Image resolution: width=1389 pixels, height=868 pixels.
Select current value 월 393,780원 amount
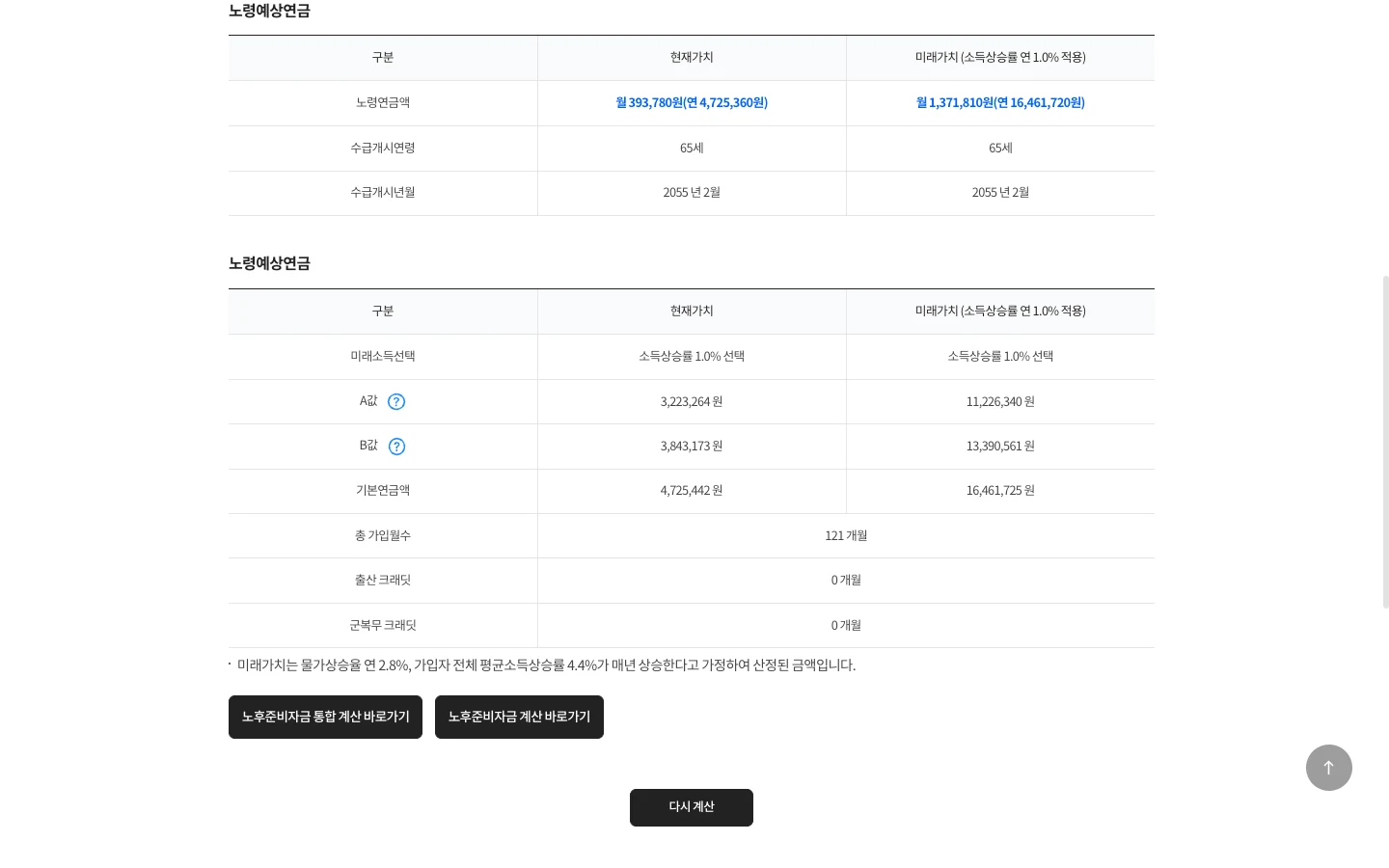pyautogui.click(x=692, y=103)
